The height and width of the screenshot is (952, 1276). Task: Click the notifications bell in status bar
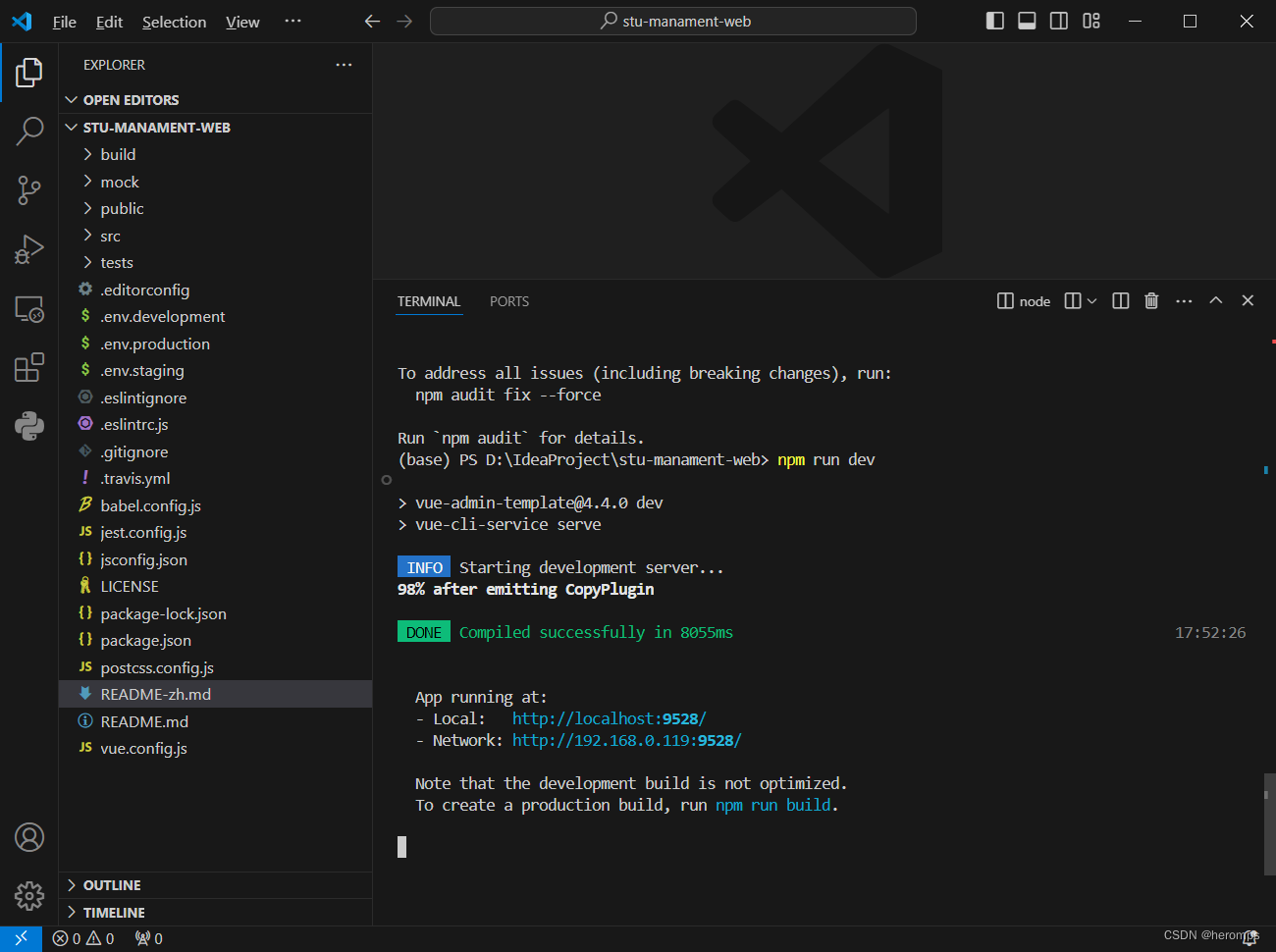1250,938
